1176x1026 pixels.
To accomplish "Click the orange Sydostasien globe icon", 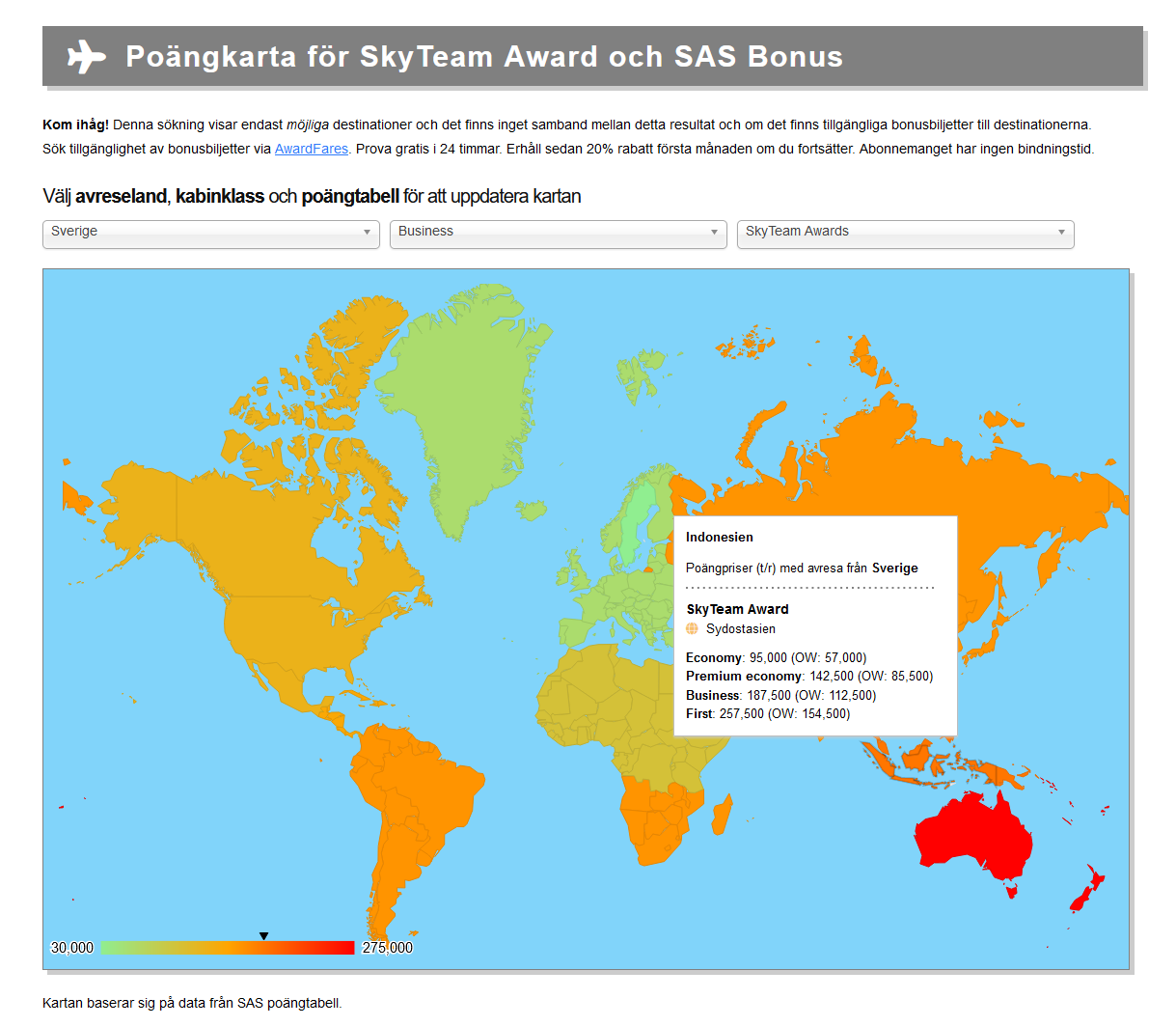I will 693,628.
